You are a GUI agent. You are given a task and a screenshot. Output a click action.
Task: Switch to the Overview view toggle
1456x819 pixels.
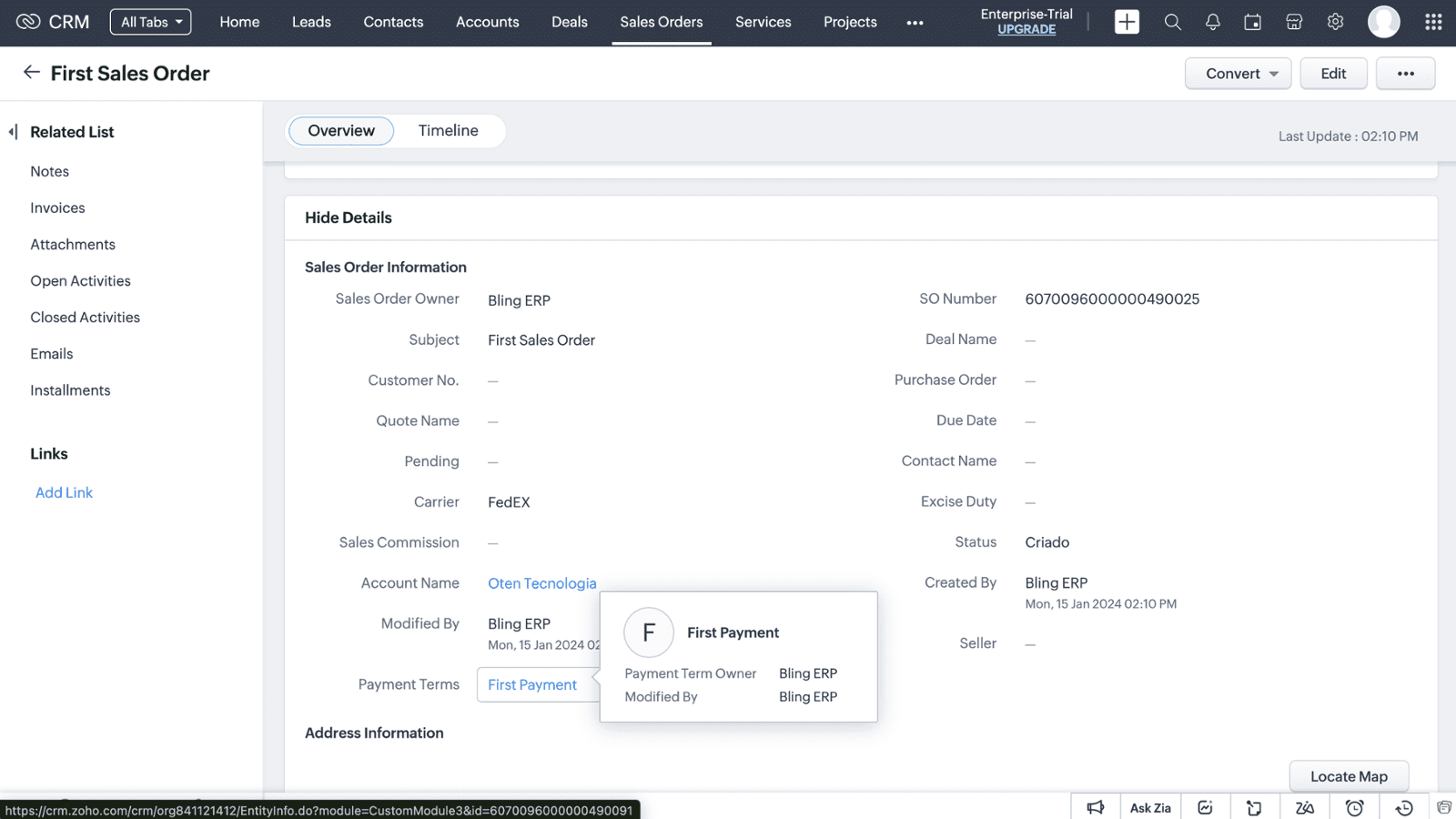pyautogui.click(x=341, y=131)
